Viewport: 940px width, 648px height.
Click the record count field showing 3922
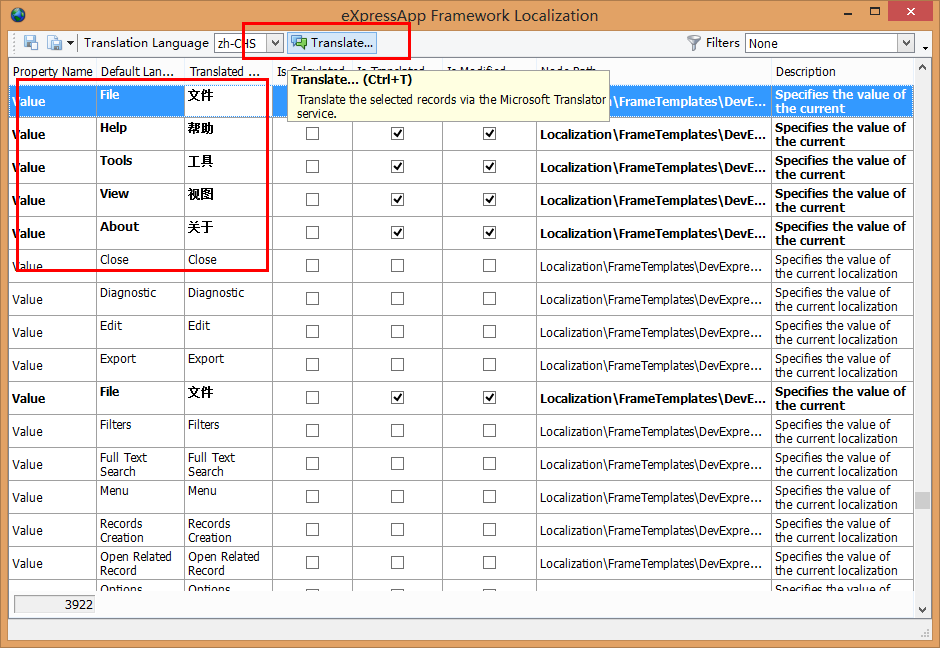click(x=54, y=604)
